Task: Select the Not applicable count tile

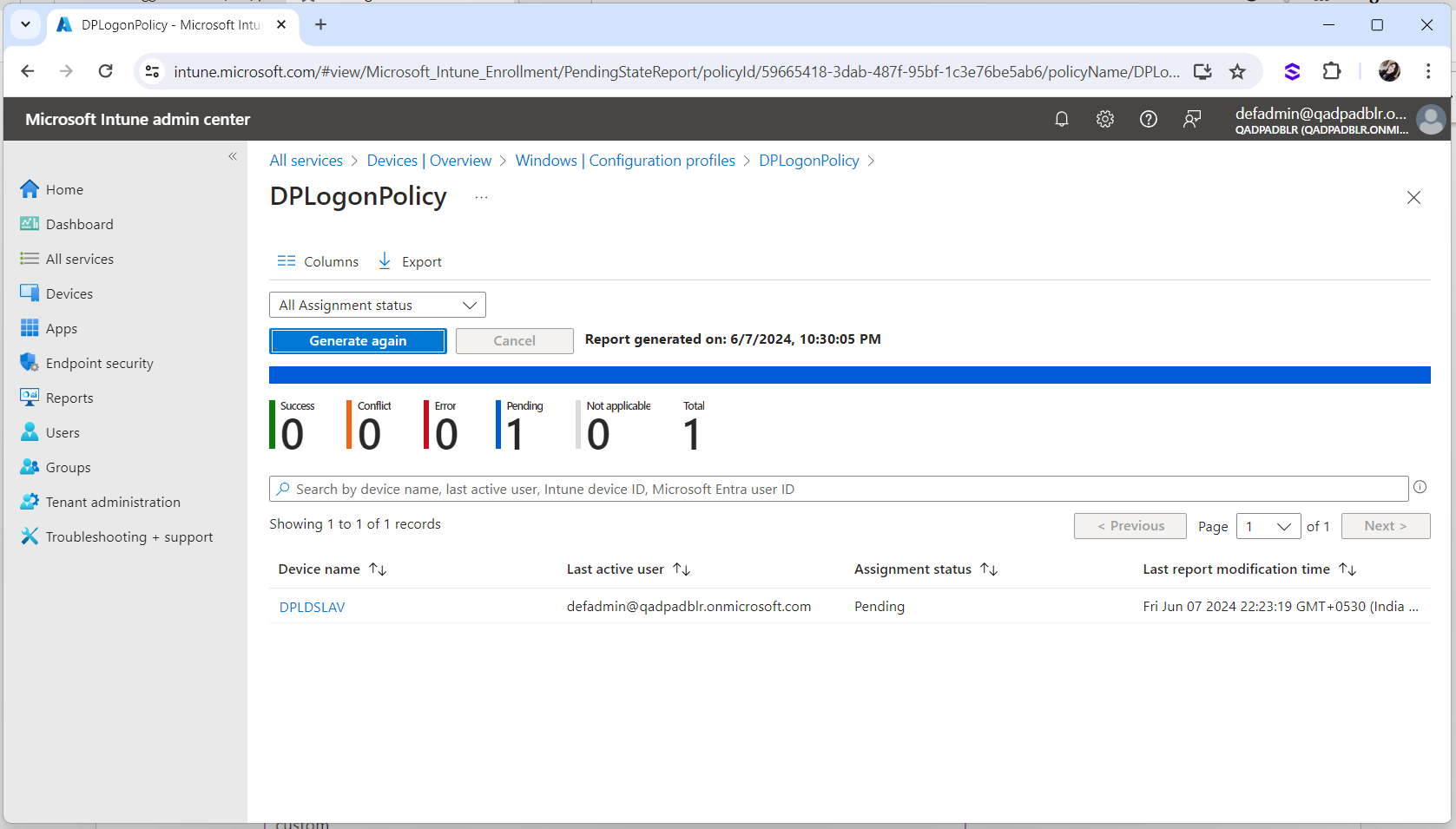Action: (614, 425)
